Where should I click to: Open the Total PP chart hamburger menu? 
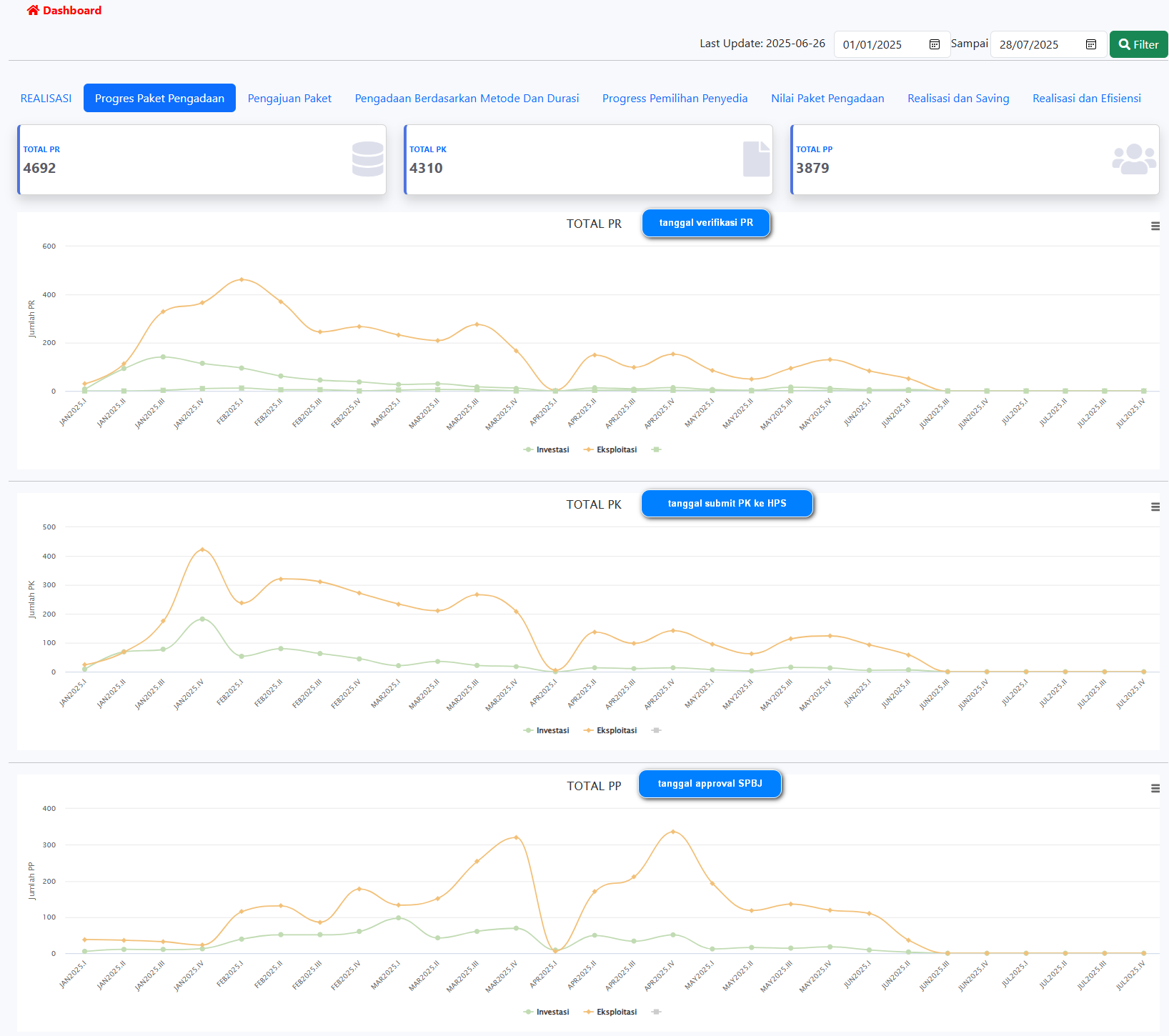point(1155,789)
